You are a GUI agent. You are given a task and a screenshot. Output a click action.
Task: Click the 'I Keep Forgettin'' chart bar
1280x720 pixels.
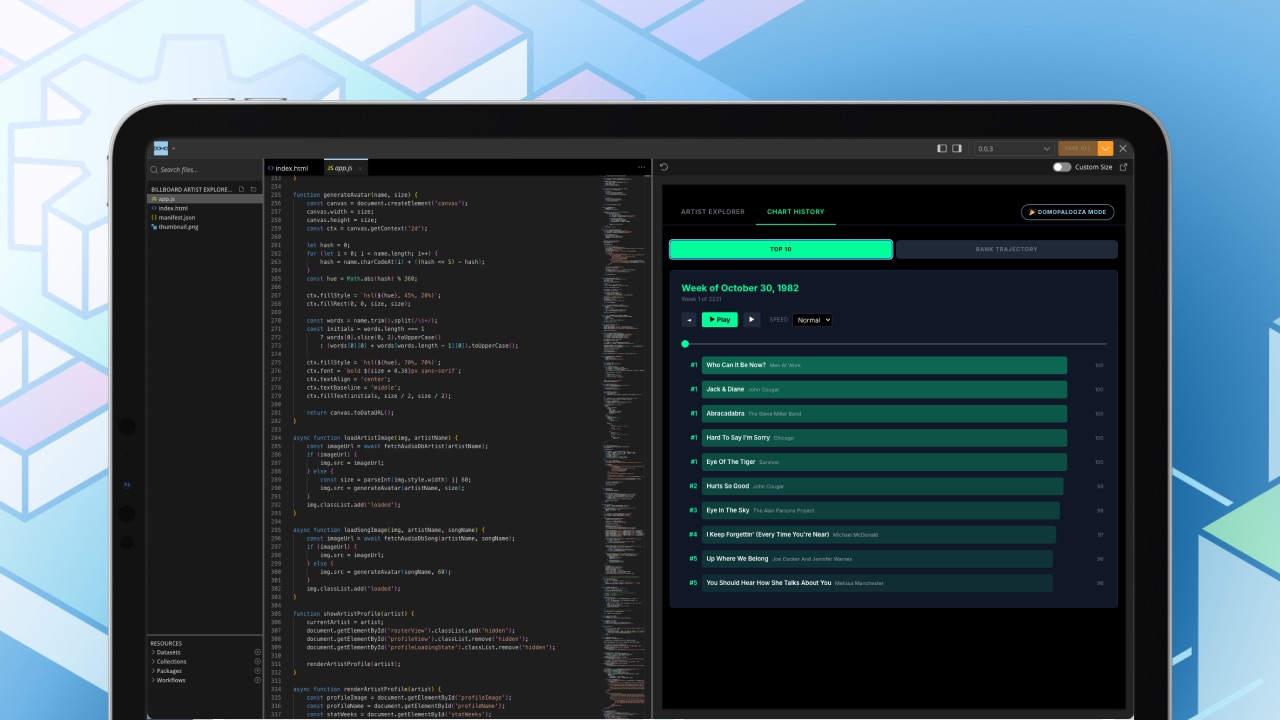click(x=878, y=534)
